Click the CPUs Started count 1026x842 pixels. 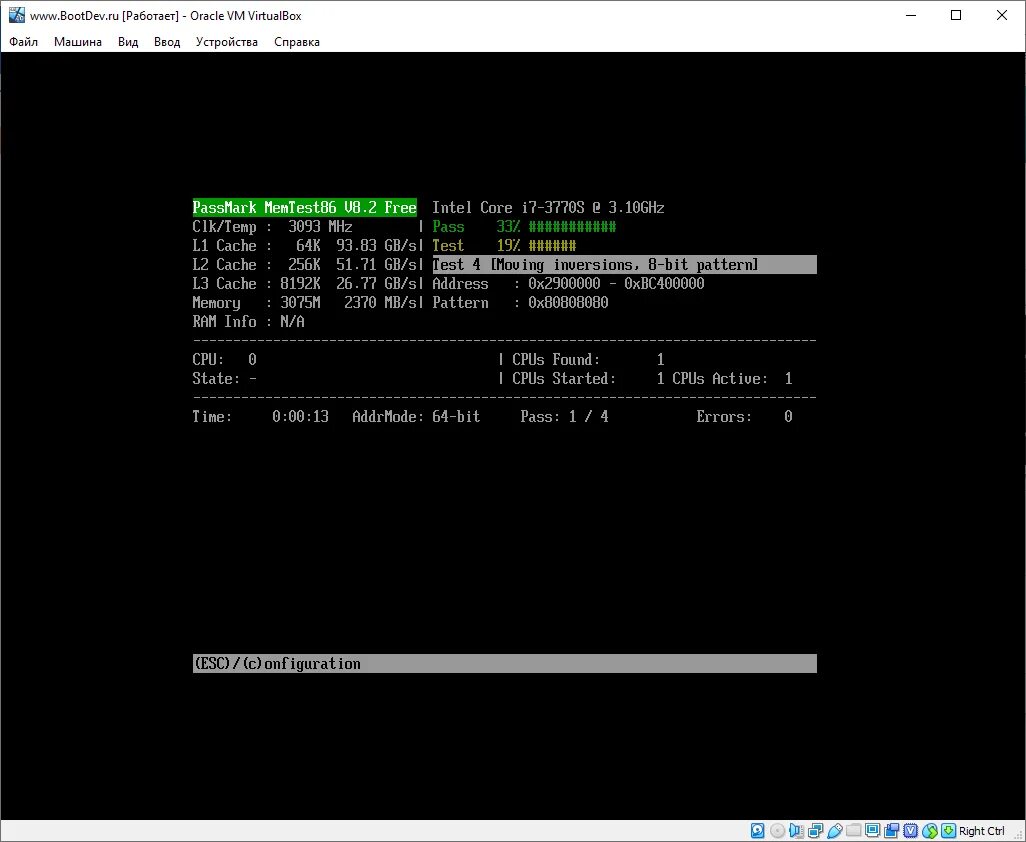pyautogui.click(x=660, y=378)
